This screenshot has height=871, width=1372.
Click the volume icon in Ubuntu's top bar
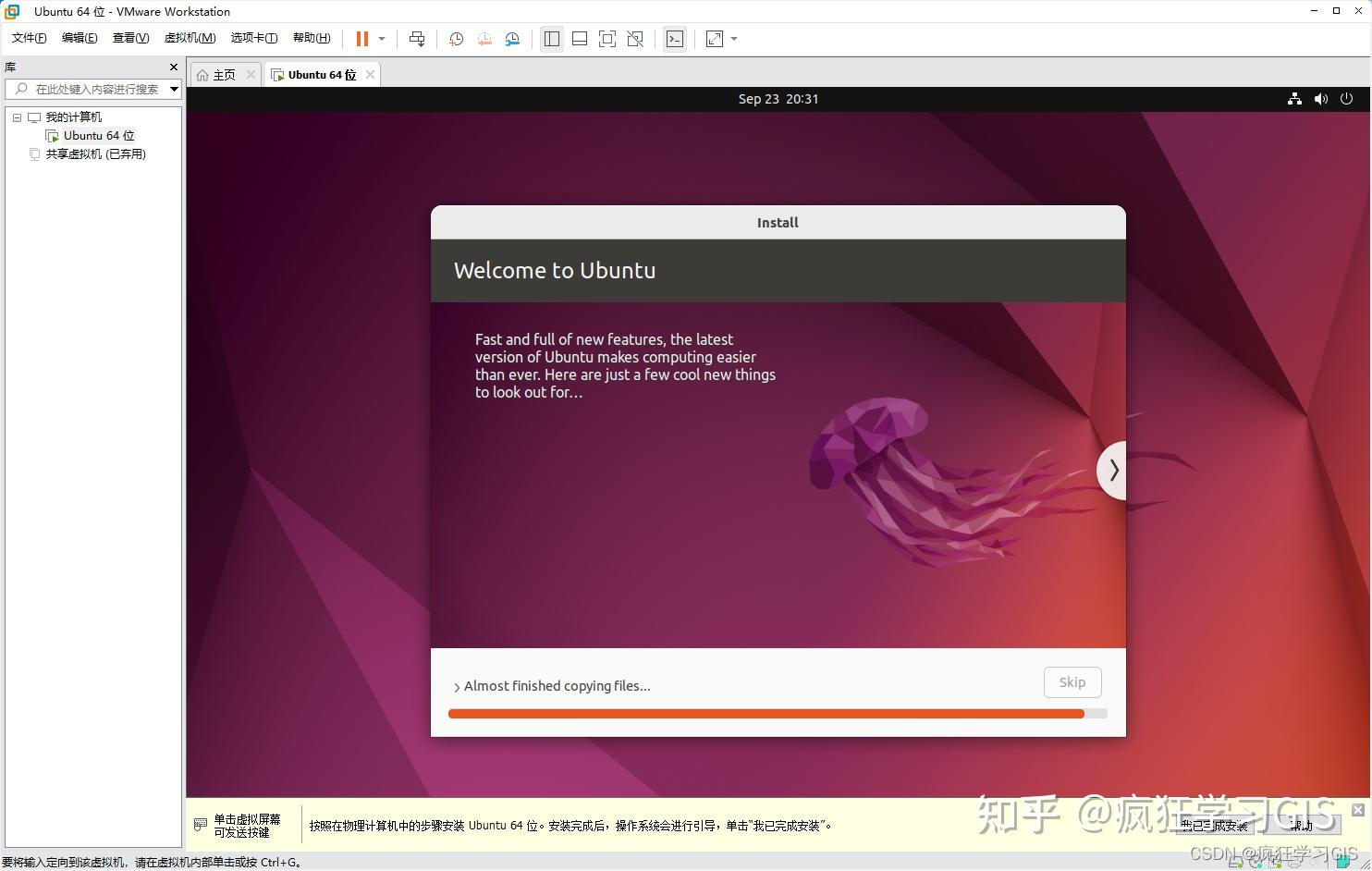pos(1320,99)
